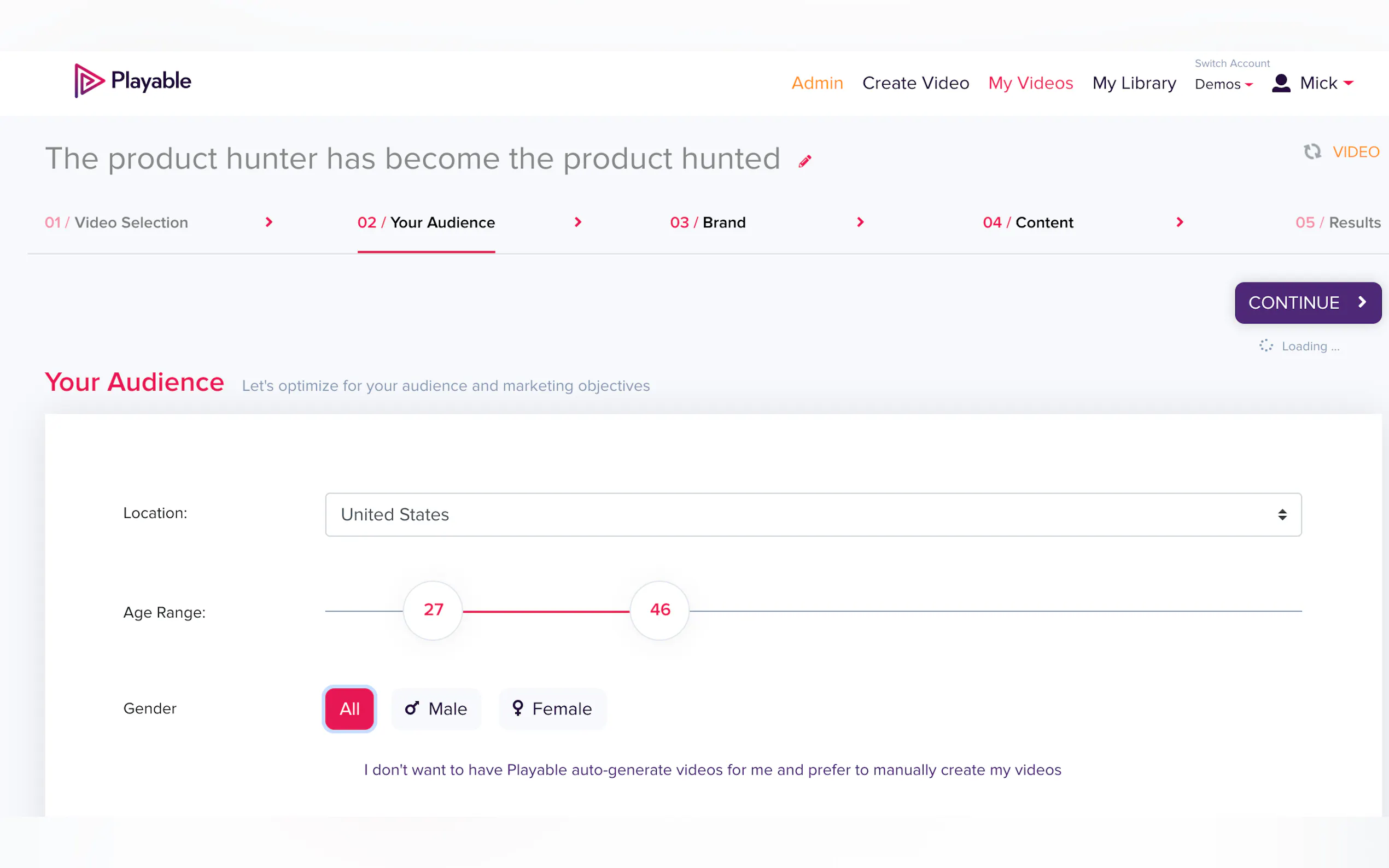Screen dimensions: 1389x868
Task: Click the pencil icon to edit title
Action: tap(804, 161)
